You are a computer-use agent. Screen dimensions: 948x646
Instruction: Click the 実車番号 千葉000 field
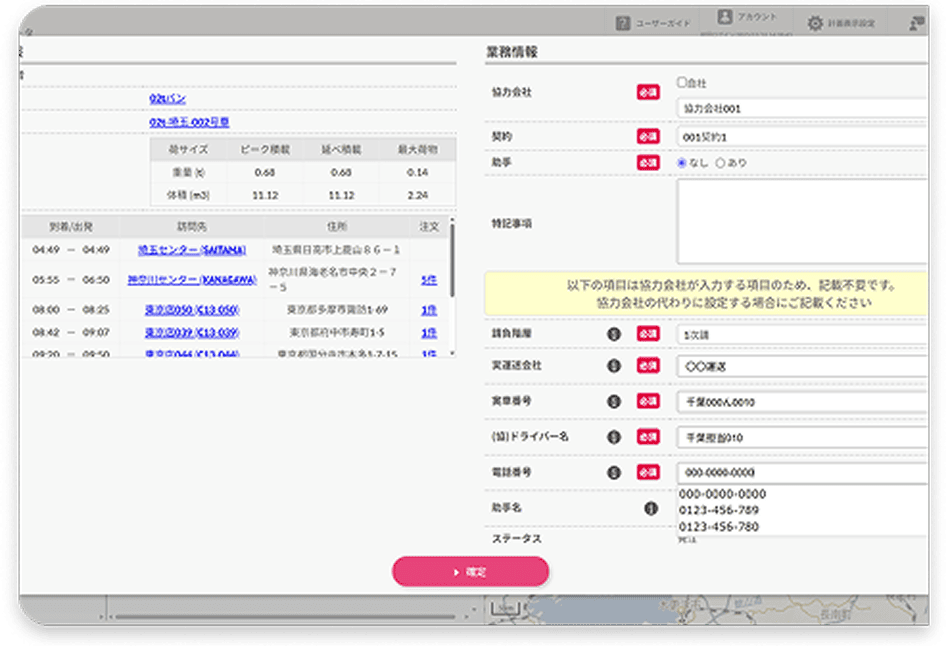[802, 402]
